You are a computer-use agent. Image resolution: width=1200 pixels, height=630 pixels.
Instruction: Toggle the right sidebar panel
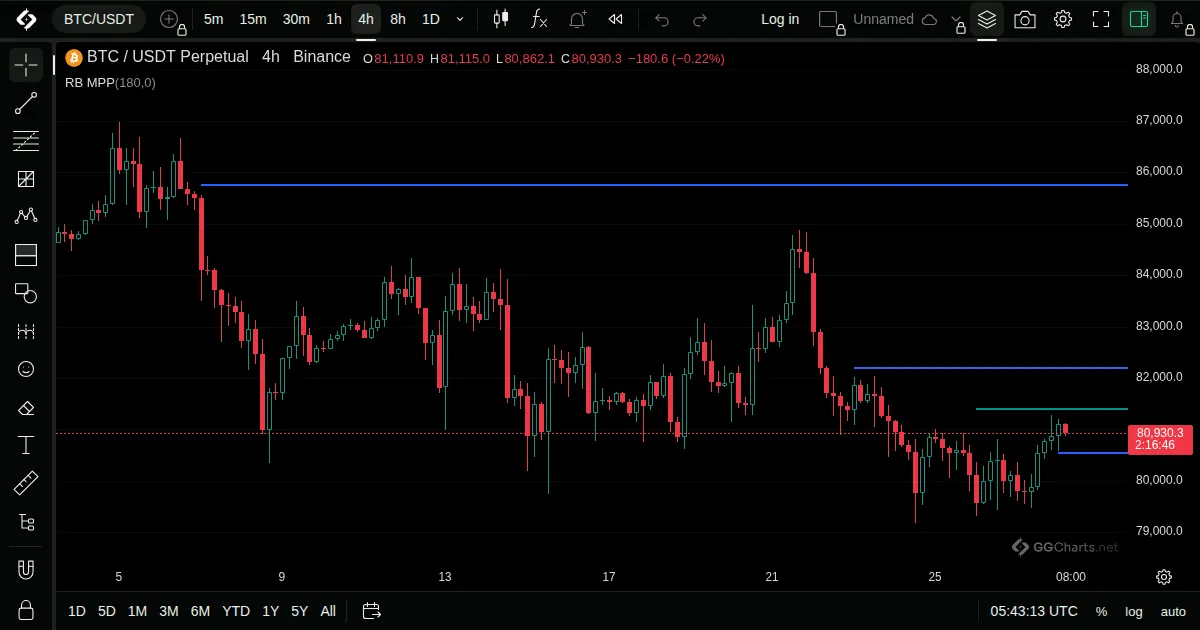pyautogui.click(x=1139, y=19)
